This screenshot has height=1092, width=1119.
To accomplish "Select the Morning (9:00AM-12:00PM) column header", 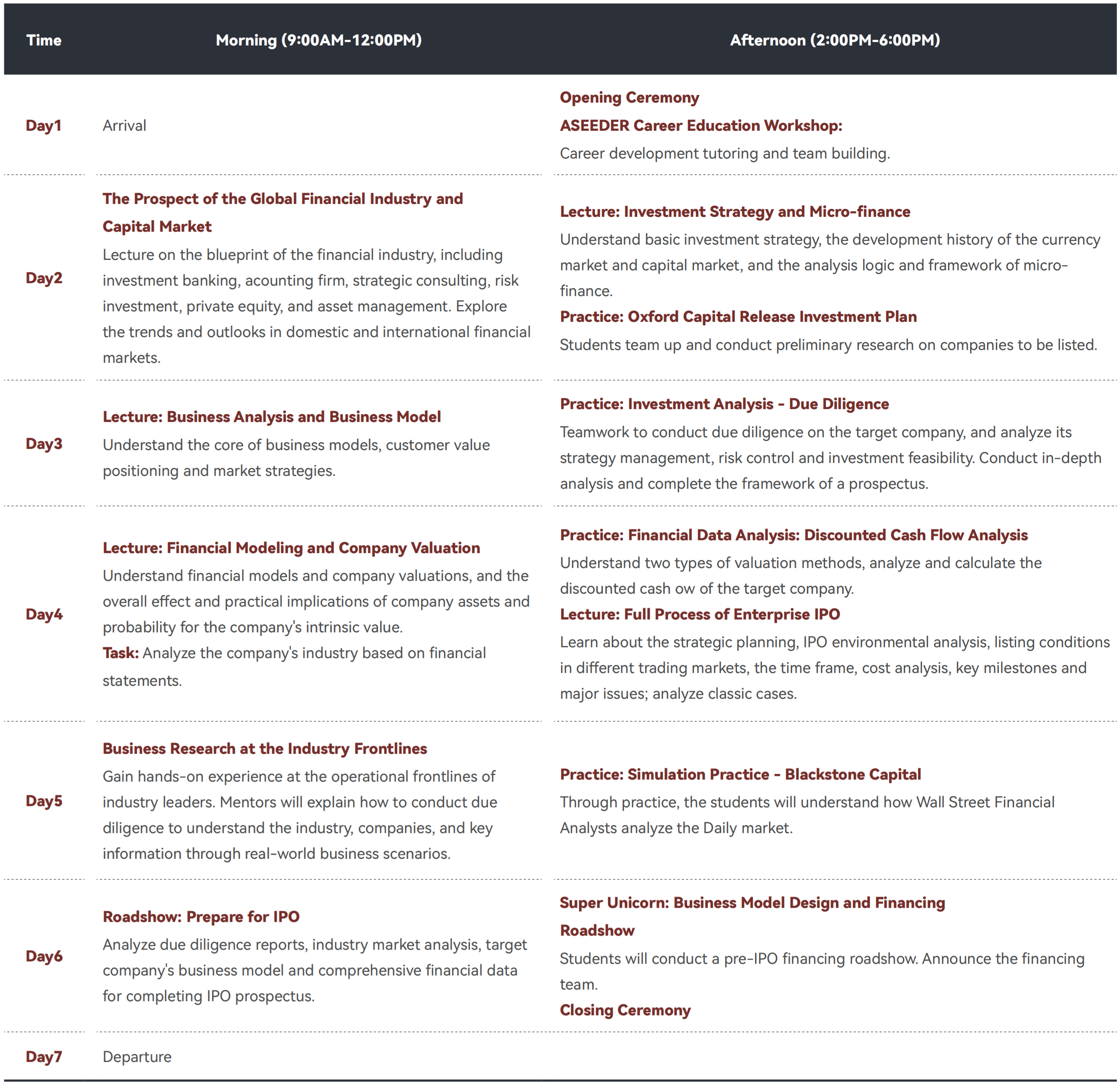I will (318, 40).
